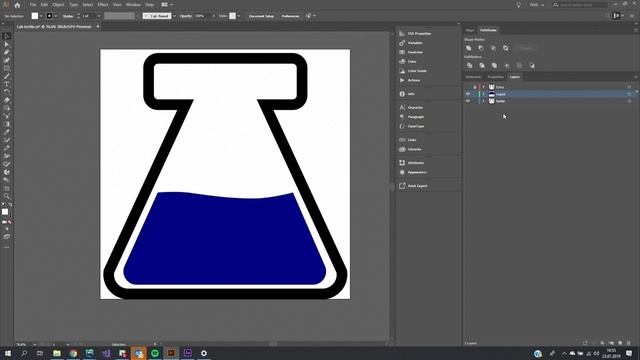Expand the Bottle layer contents
The height and width of the screenshot is (360, 640).
pyautogui.click(x=484, y=101)
